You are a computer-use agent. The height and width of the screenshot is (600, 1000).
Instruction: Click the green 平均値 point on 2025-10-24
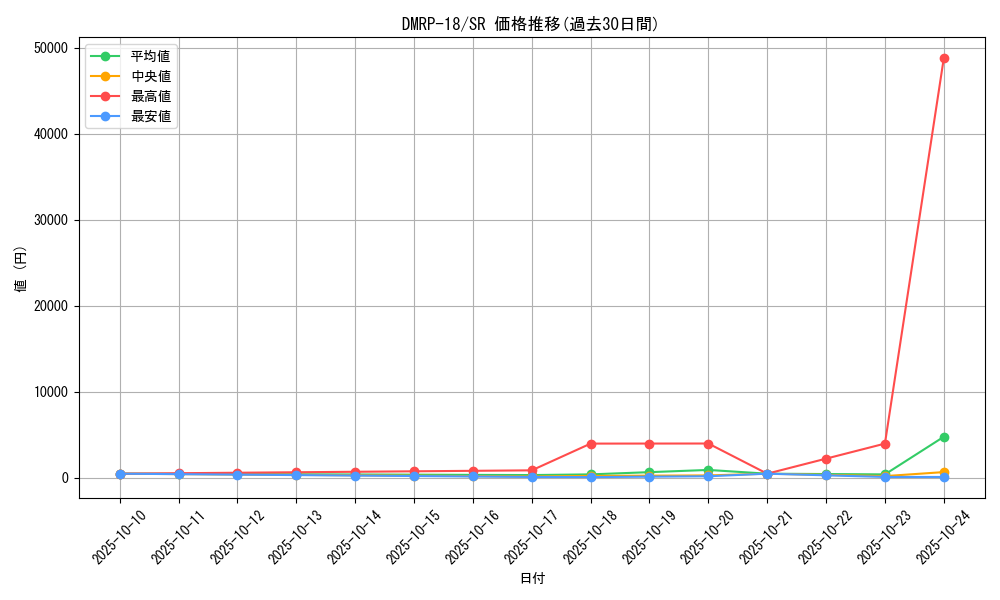point(944,437)
